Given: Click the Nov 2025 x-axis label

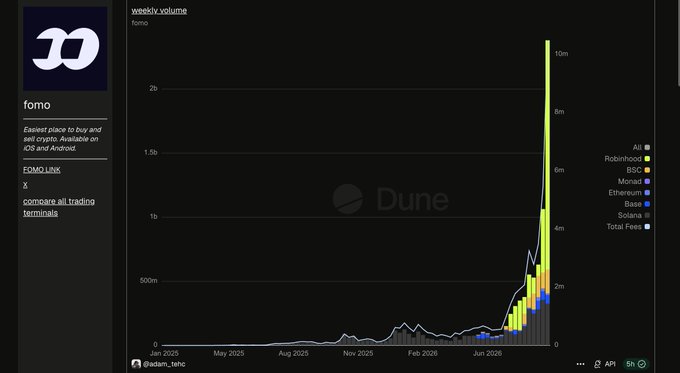Looking at the screenshot, I should [x=358, y=353].
